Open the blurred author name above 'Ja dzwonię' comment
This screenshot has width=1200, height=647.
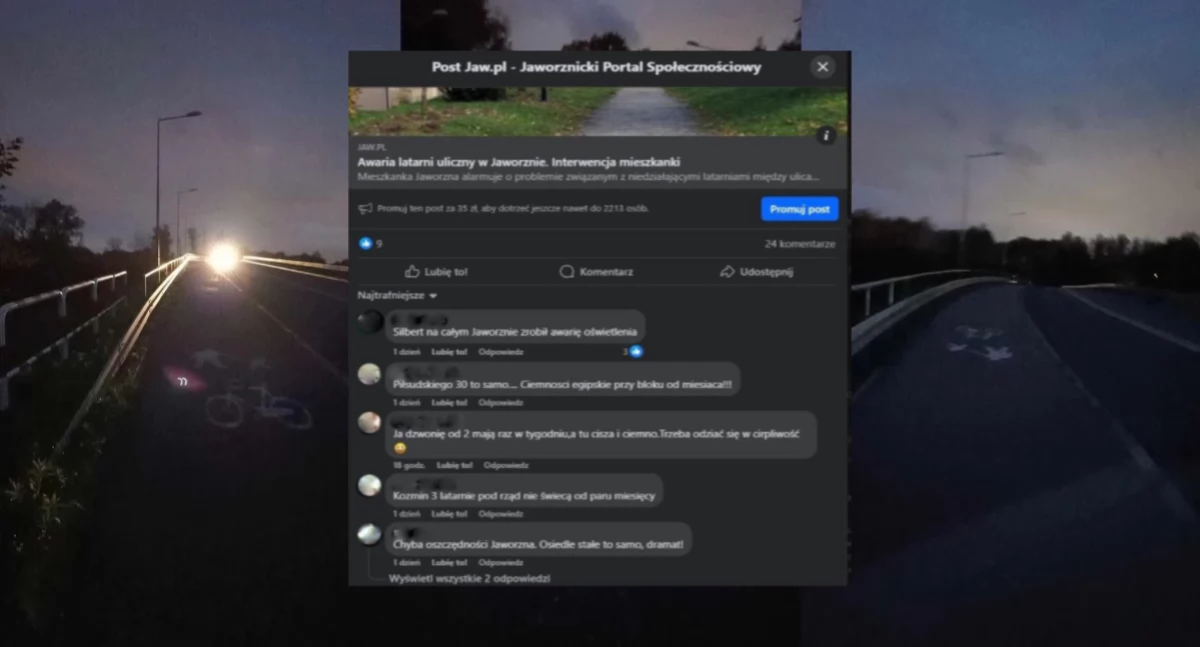click(x=424, y=421)
